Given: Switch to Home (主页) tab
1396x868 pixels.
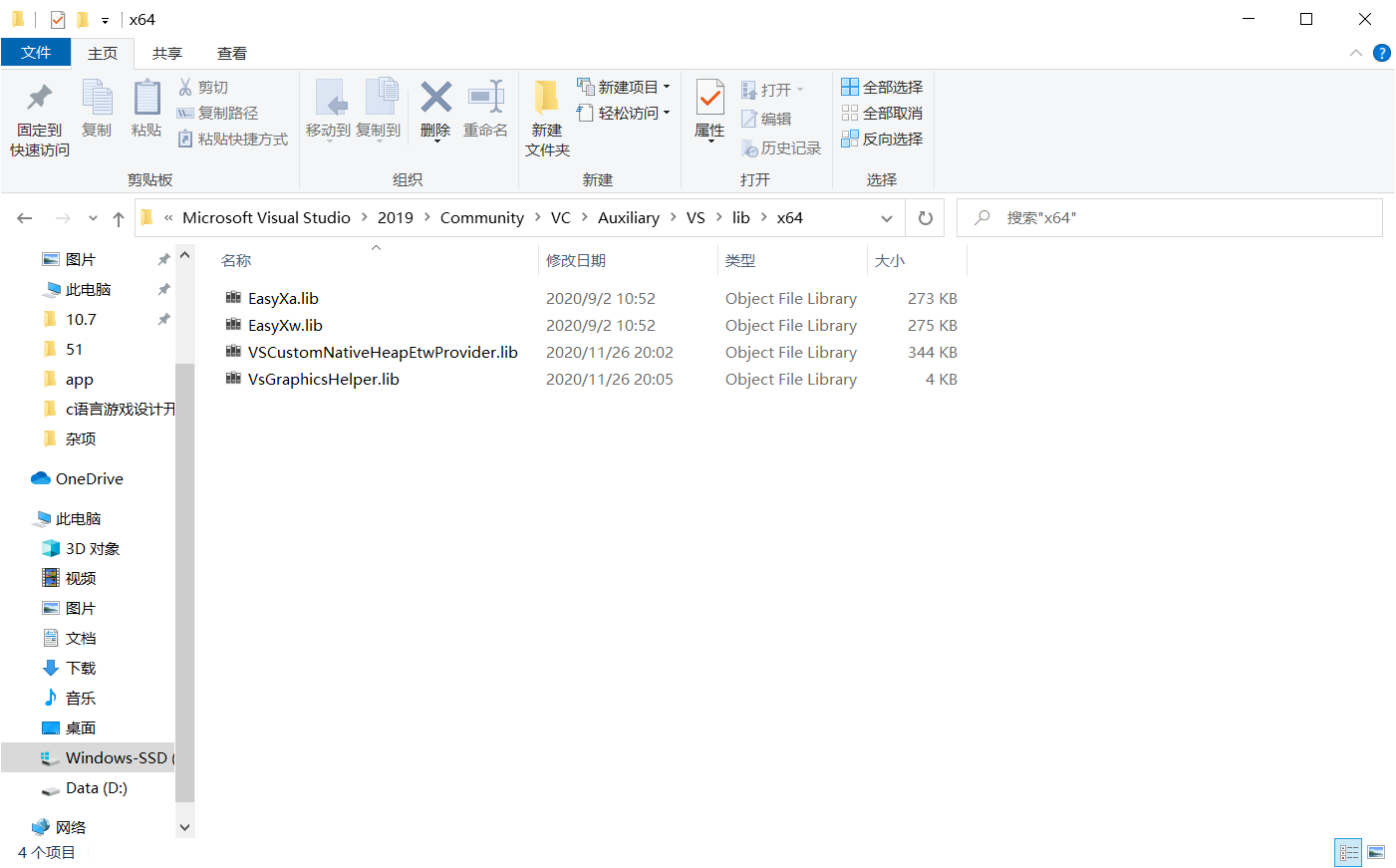Looking at the screenshot, I should click(103, 54).
